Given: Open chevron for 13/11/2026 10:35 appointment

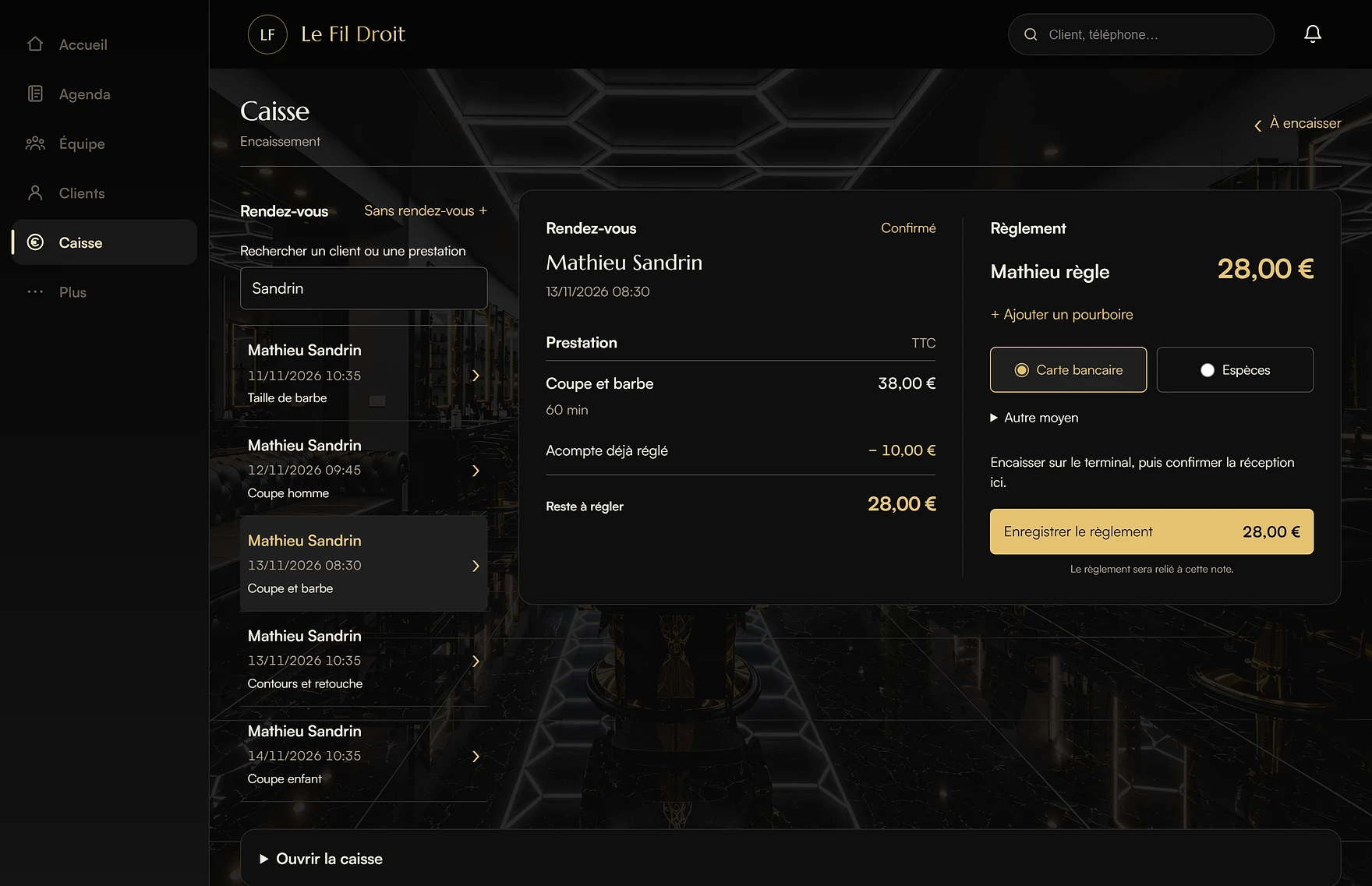Looking at the screenshot, I should point(476,661).
